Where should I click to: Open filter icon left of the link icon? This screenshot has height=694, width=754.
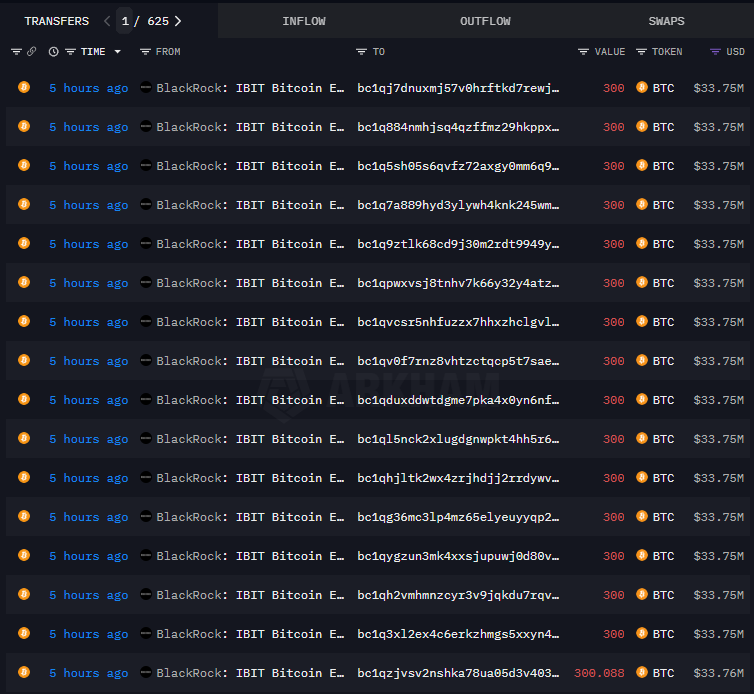16,51
